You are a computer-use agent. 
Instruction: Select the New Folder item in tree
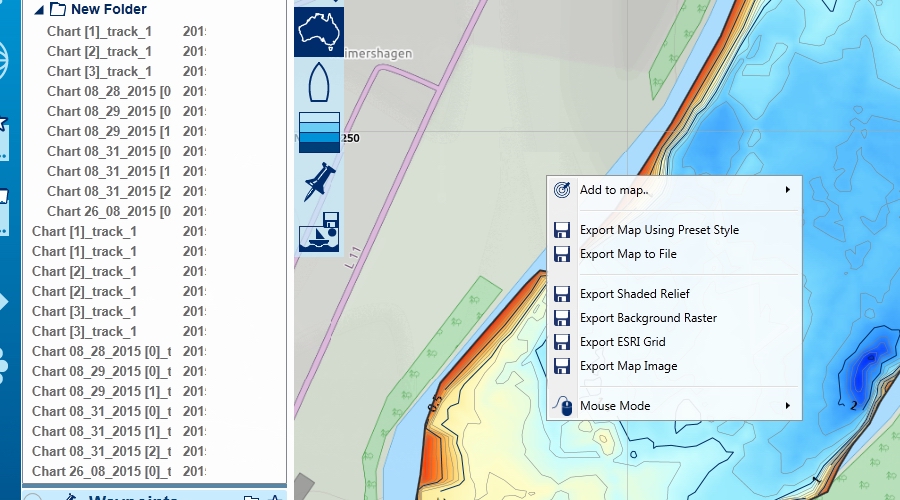tap(108, 10)
